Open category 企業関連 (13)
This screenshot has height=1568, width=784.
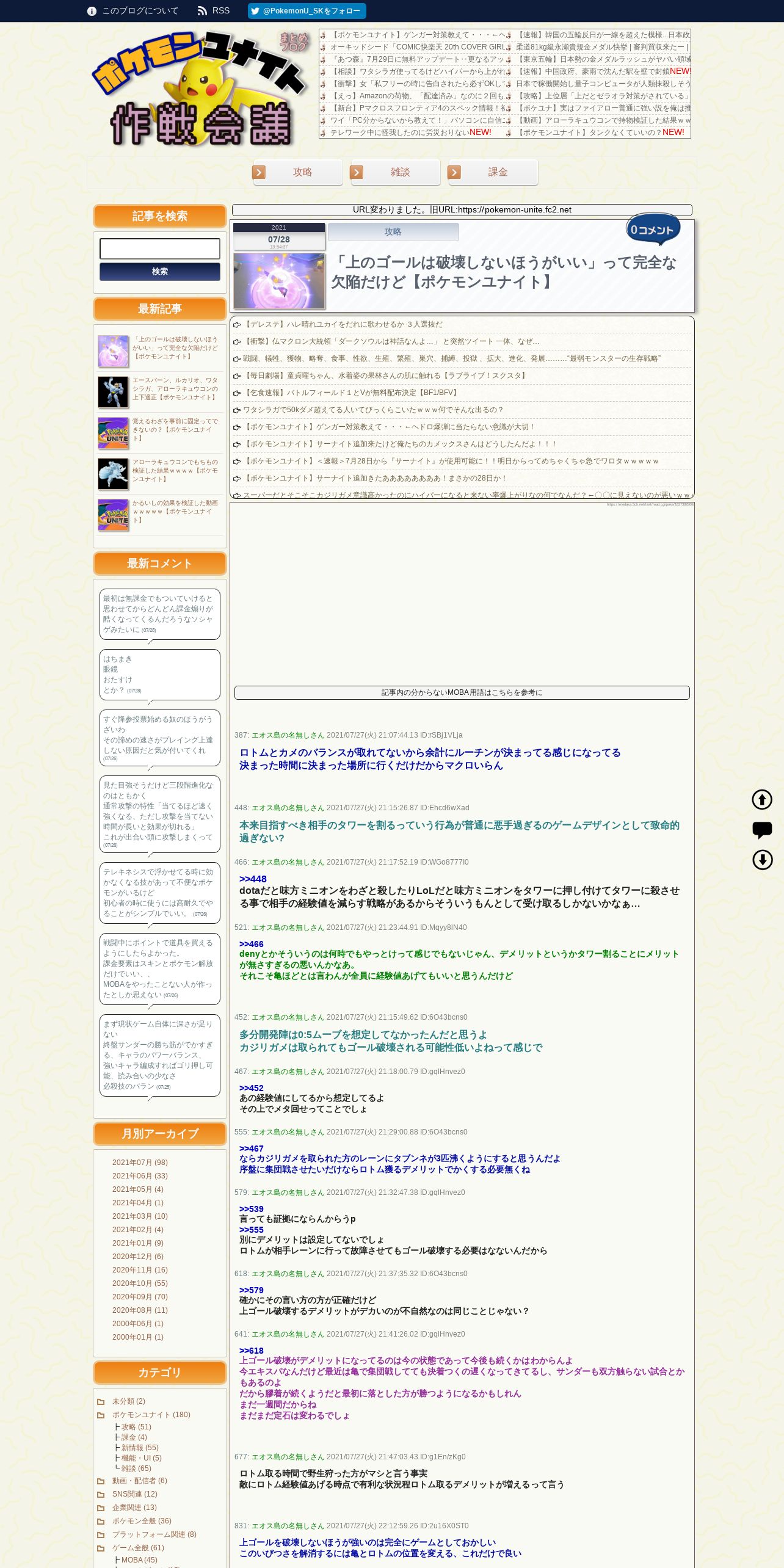click(x=135, y=1508)
